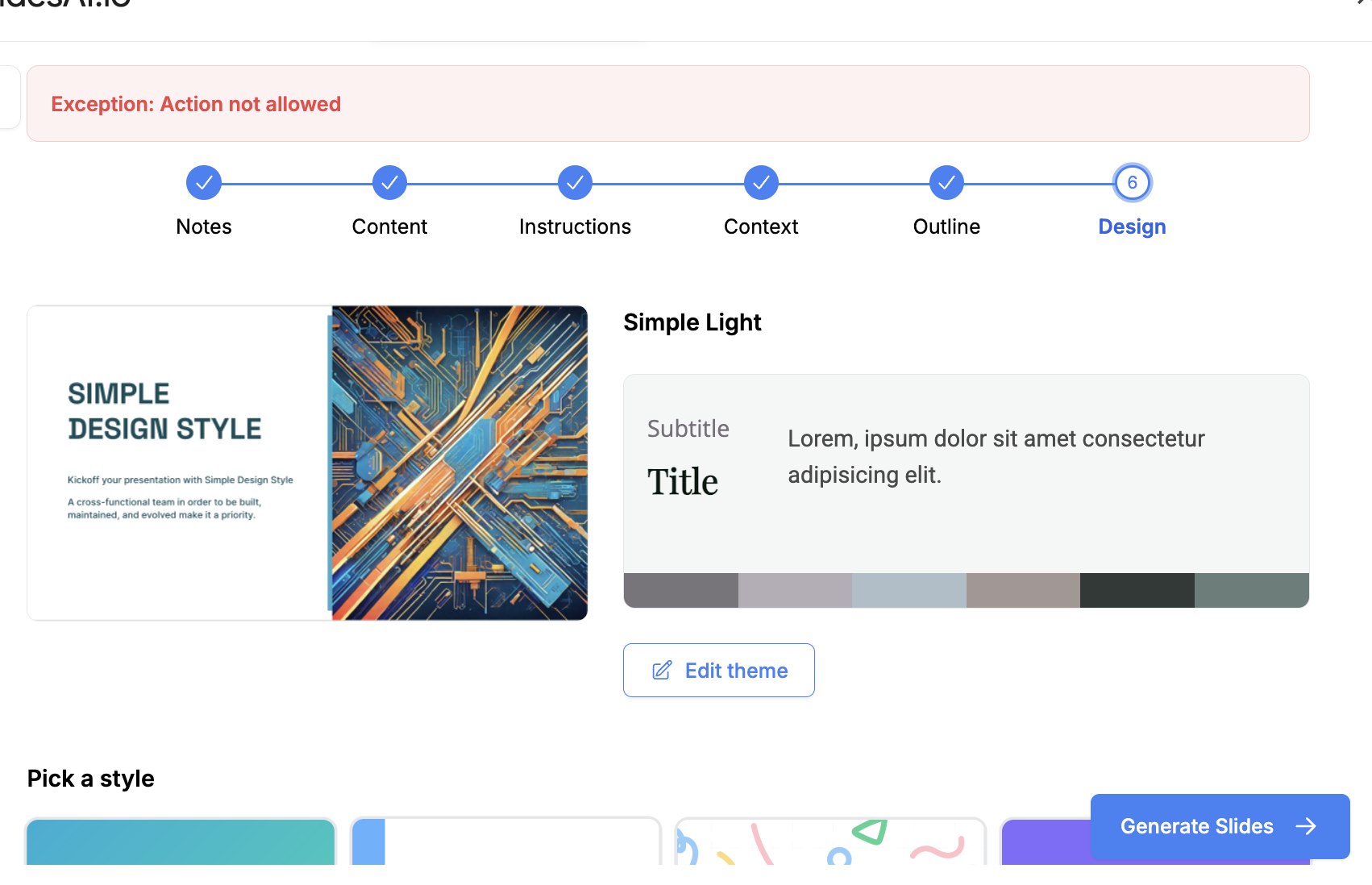Pick the dark charcoal color swatch
The height and width of the screenshot is (885, 1372).
(x=1137, y=591)
